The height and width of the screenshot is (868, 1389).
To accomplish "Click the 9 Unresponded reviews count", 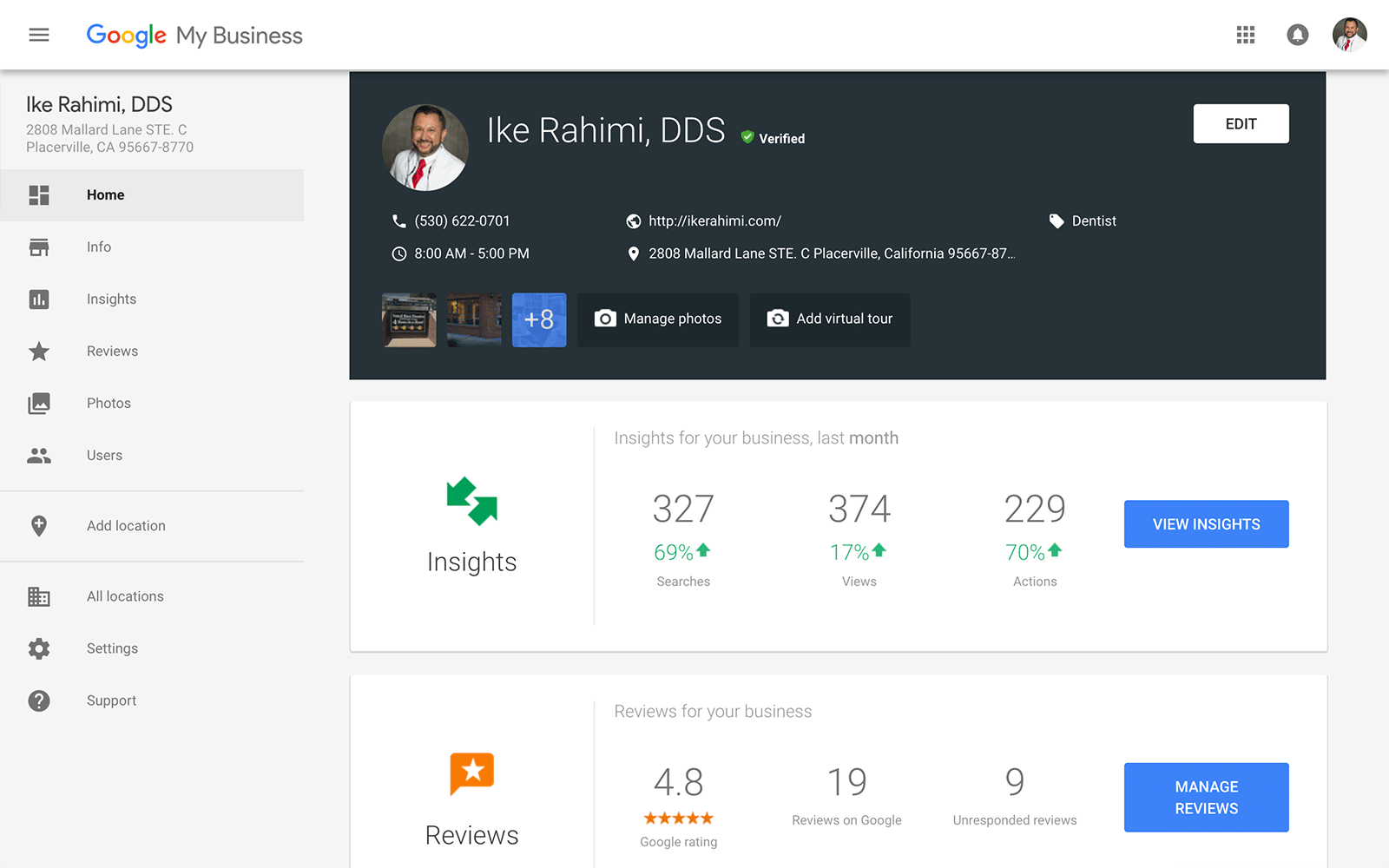I will (1015, 782).
